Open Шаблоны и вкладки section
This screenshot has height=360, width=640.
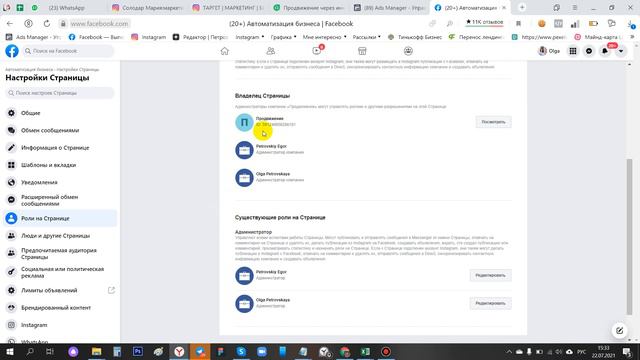click(60, 165)
